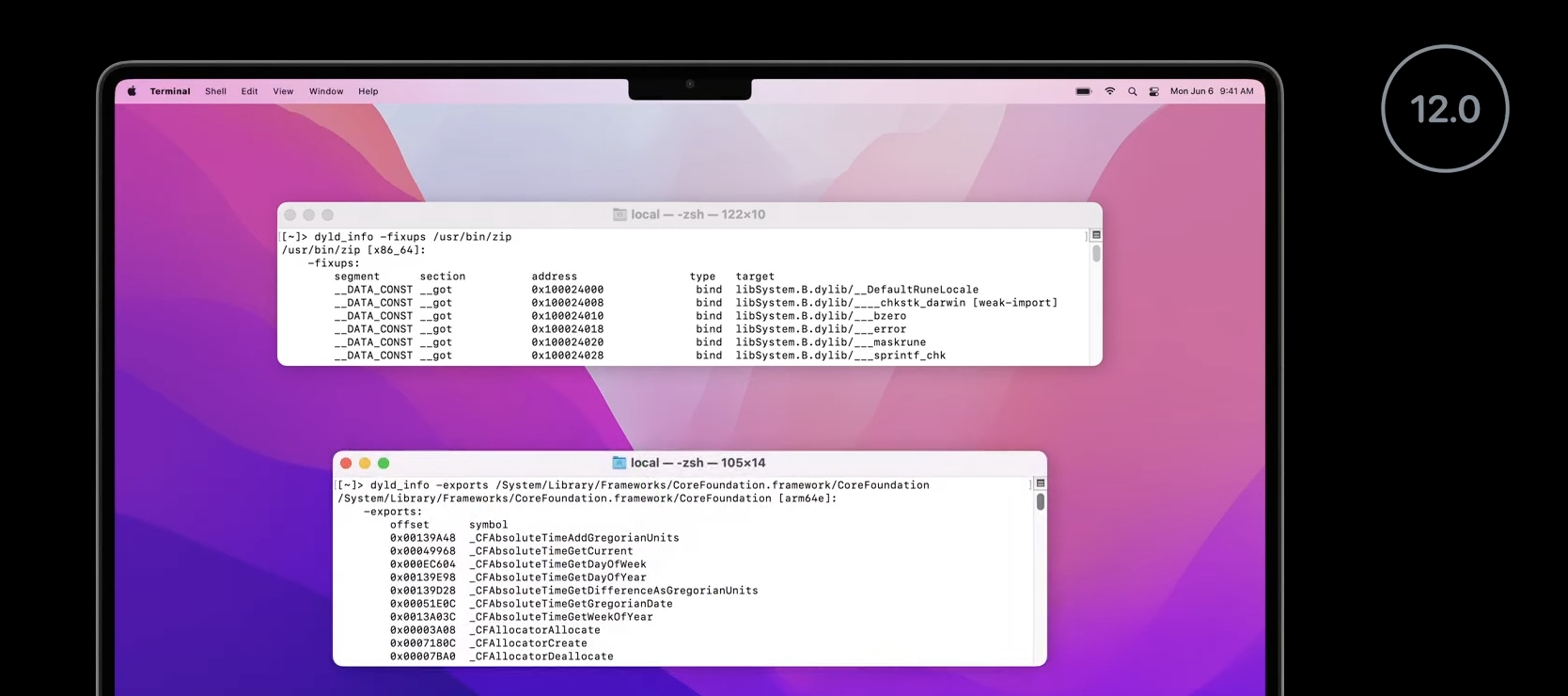Click the /usr/bin/zip [x86_64] line
This screenshot has height=696, width=1568.
(x=353, y=250)
